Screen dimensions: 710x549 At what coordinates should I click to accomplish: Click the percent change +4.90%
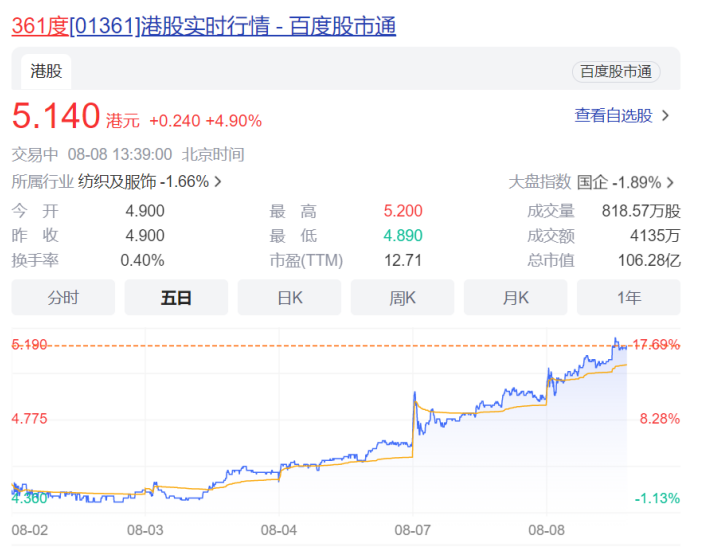[x=234, y=121]
